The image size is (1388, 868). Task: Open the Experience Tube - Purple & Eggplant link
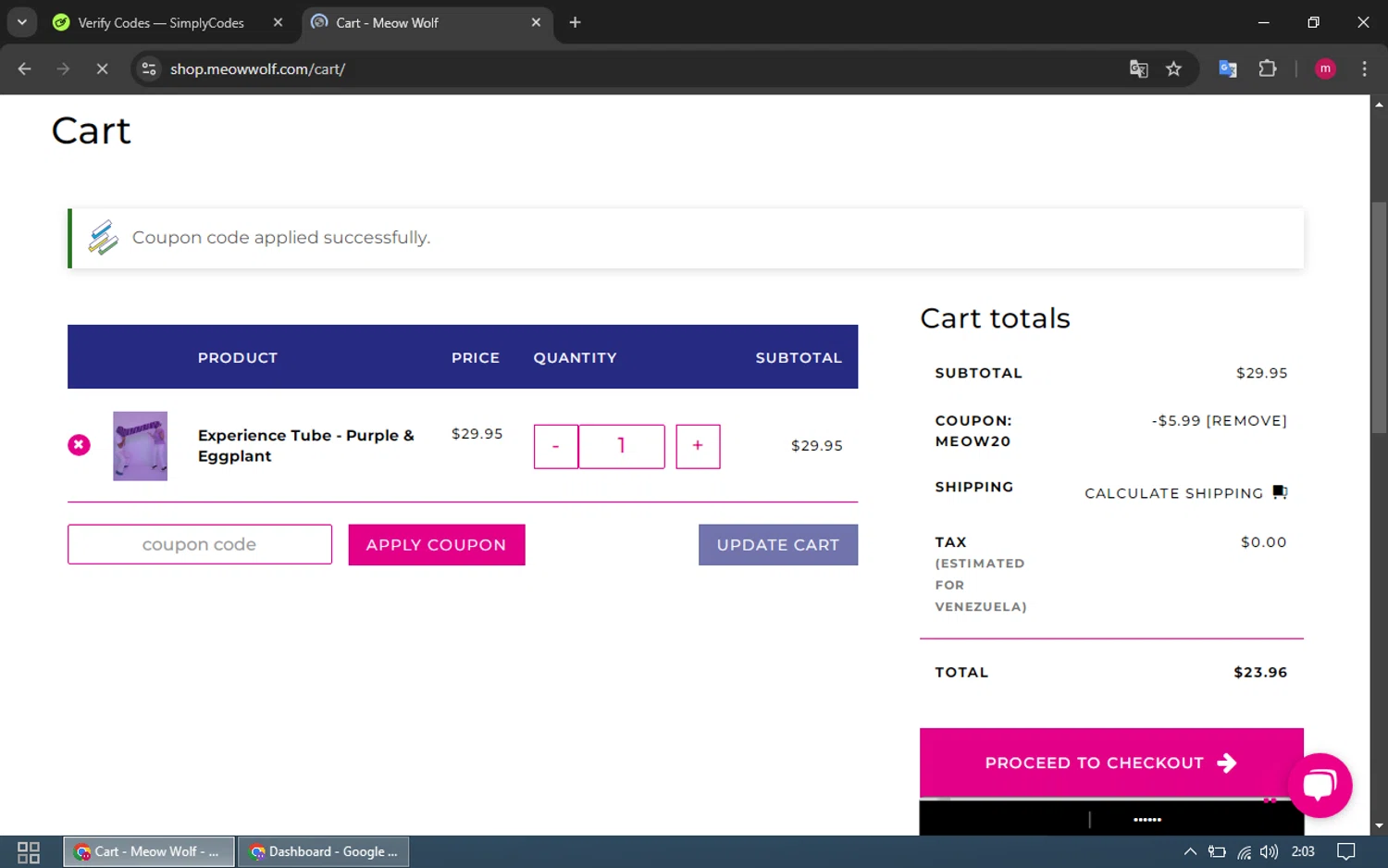pos(306,445)
